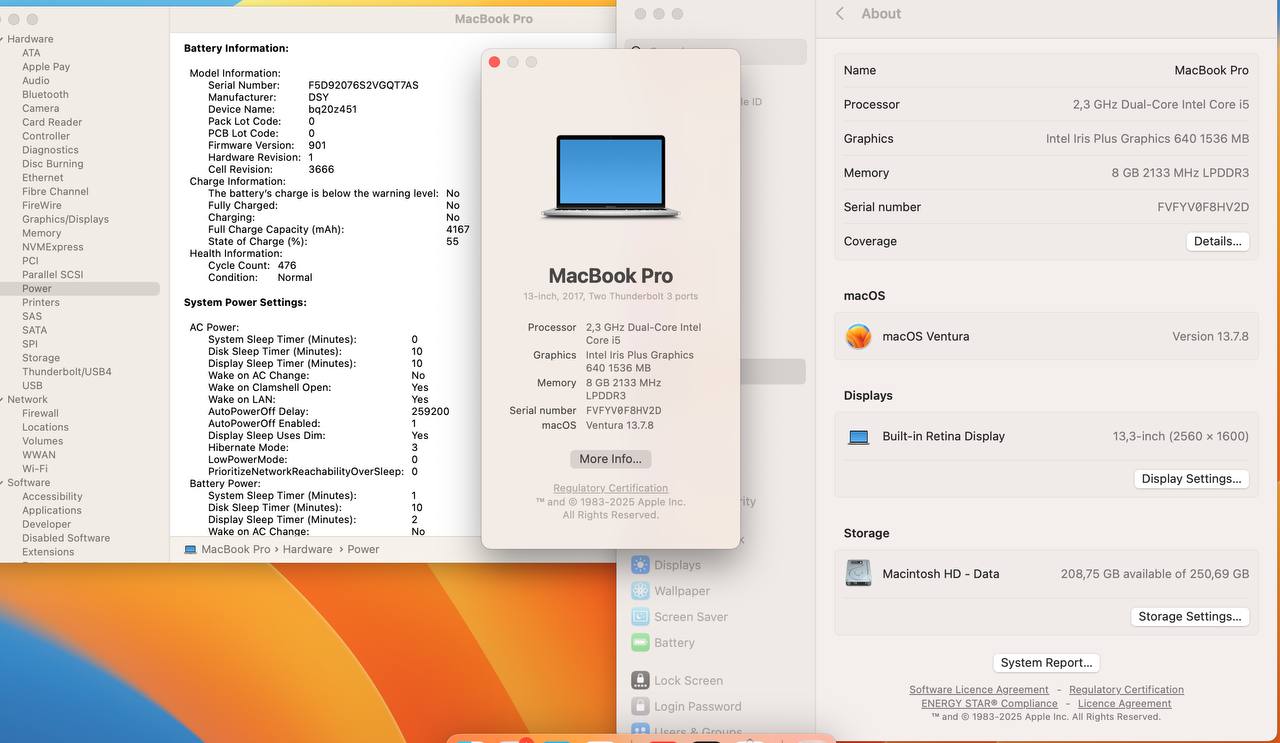The width and height of the screenshot is (1280, 743).
Task: Collapse the Hardware section in System Information
Action: click(3, 39)
